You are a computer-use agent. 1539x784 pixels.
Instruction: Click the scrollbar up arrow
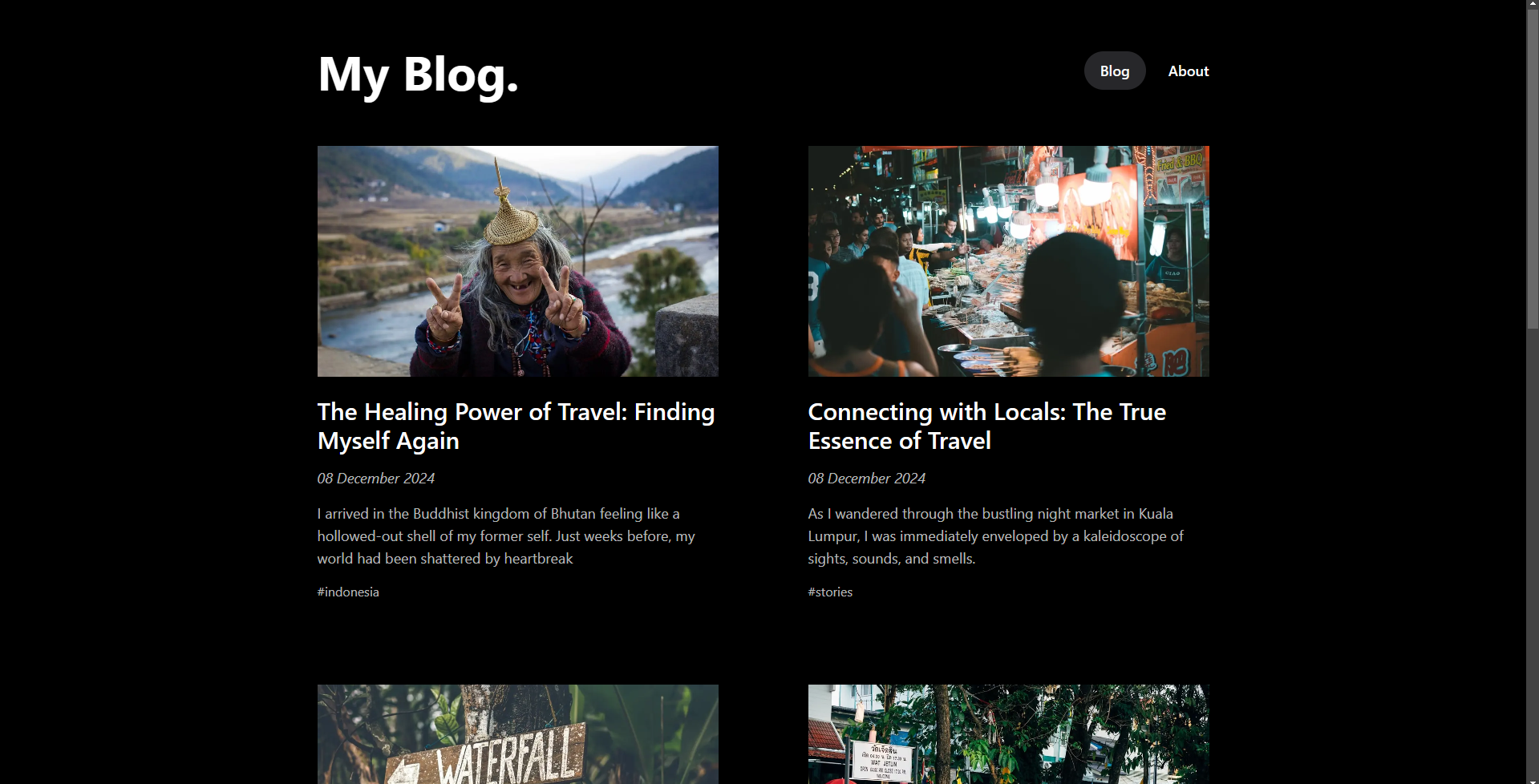pyautogui.click(x=1533, y=5)
